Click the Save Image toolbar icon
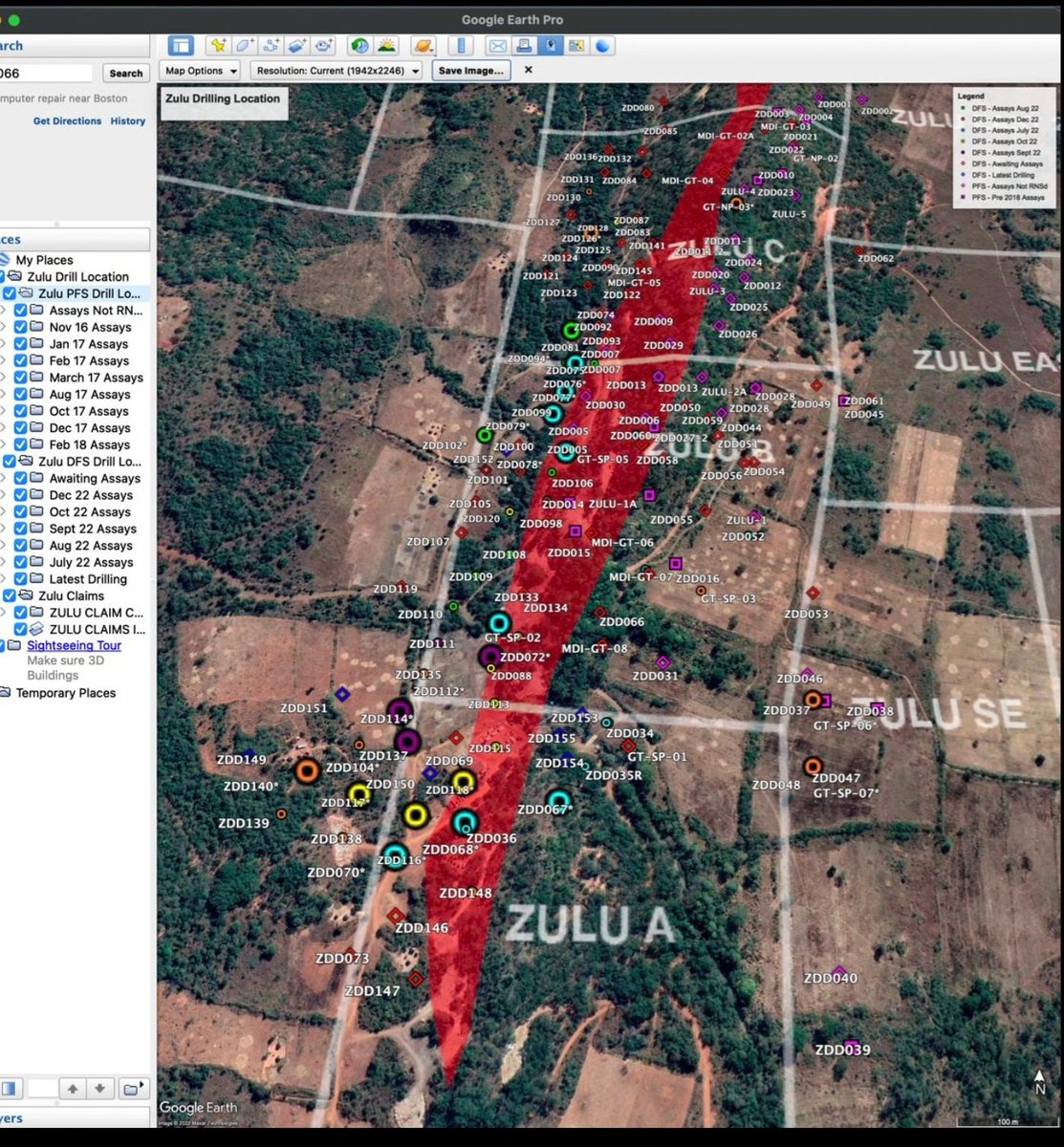Viewport: 1064px width, 1147px height. (x=551, y=45)
